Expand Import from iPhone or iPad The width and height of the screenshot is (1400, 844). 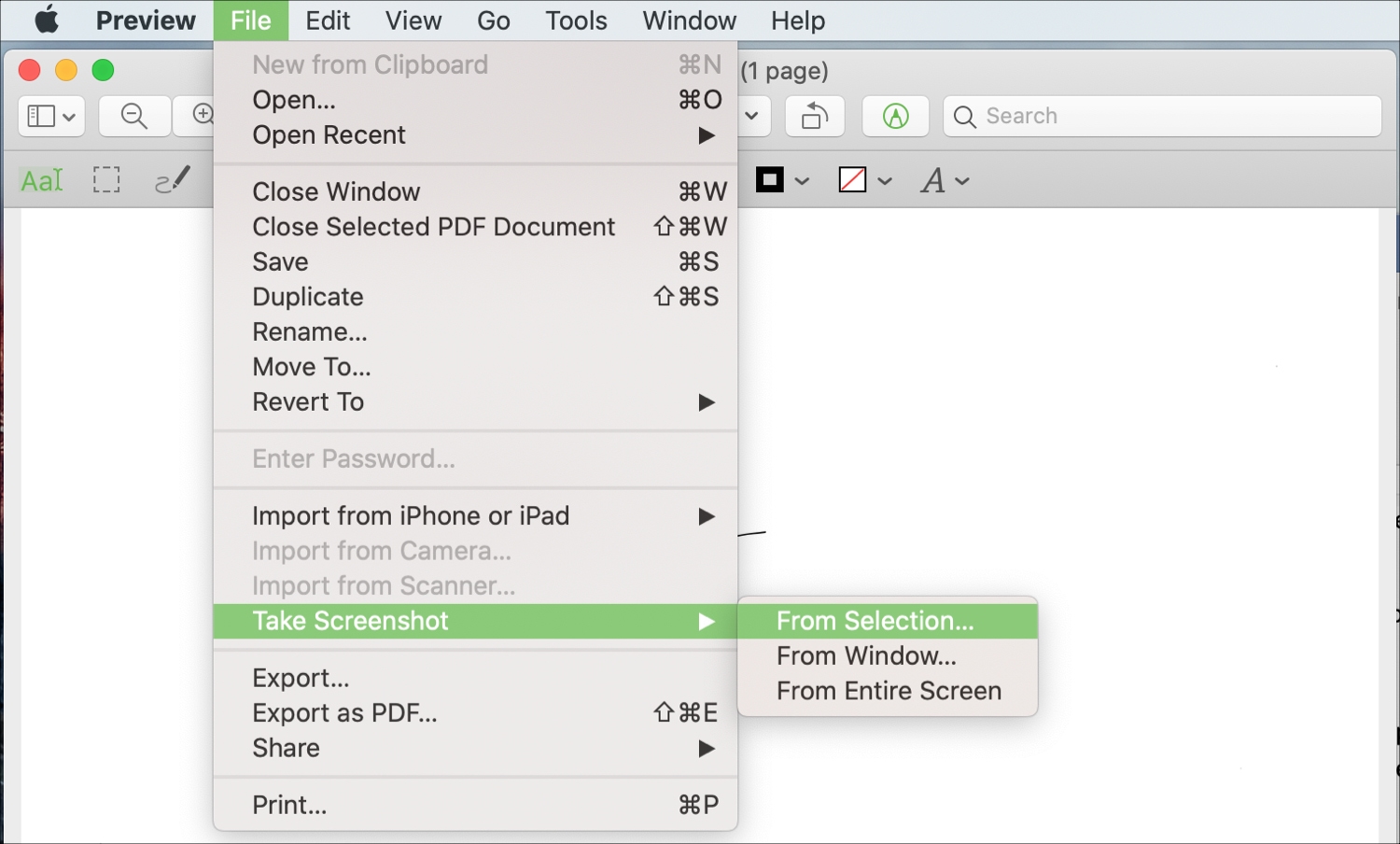pyautogui.click(x=475, y=516)
